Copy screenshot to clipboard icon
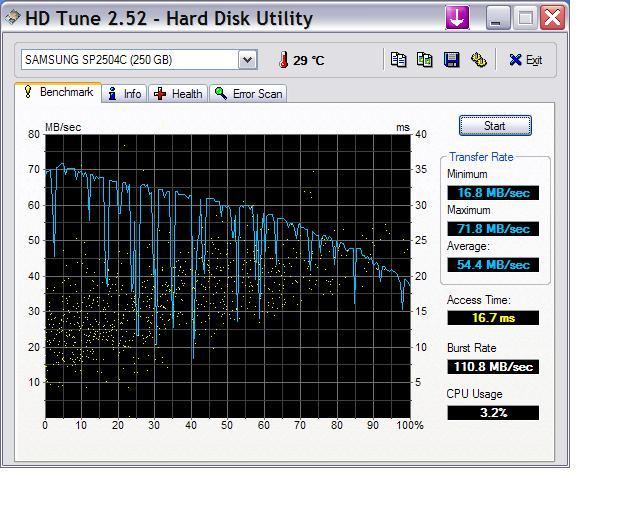Viewport: 640px width, 512px height. (x=424, y=60)
